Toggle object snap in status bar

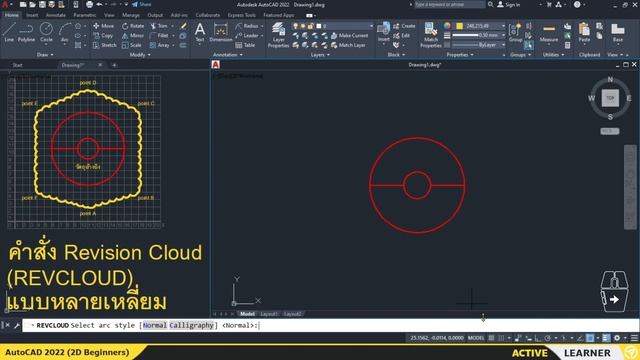[x=590, y=338]
